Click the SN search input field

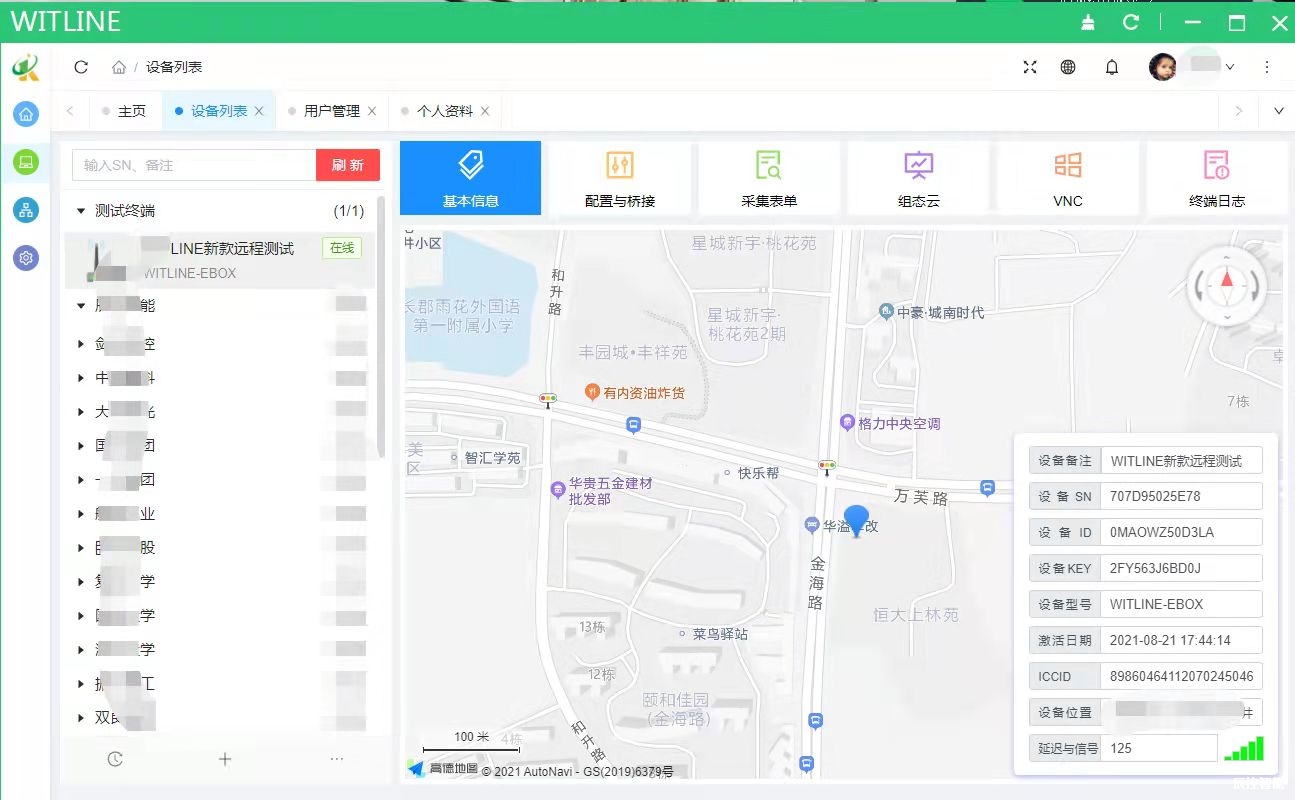(x=194, y=165)
